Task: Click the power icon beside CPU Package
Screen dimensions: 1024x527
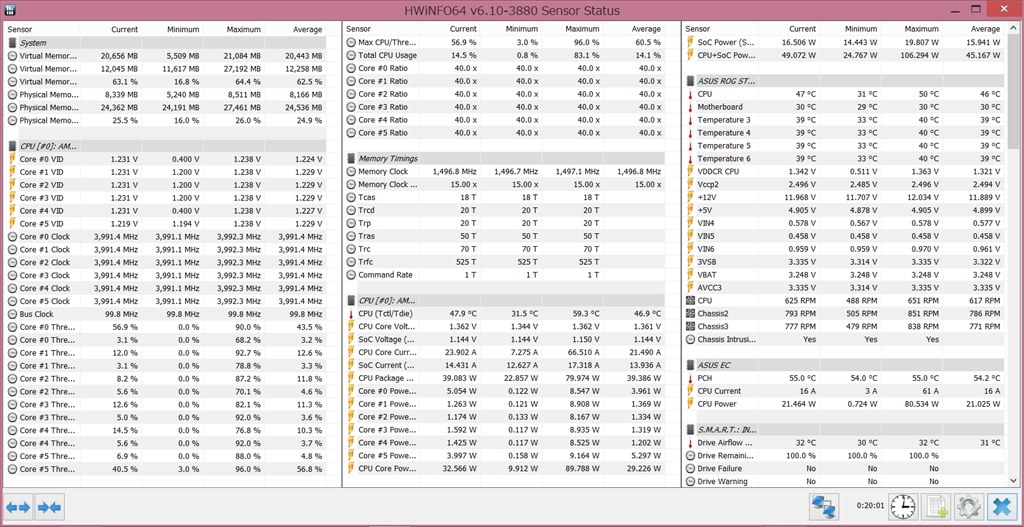Action: (352, 378)
